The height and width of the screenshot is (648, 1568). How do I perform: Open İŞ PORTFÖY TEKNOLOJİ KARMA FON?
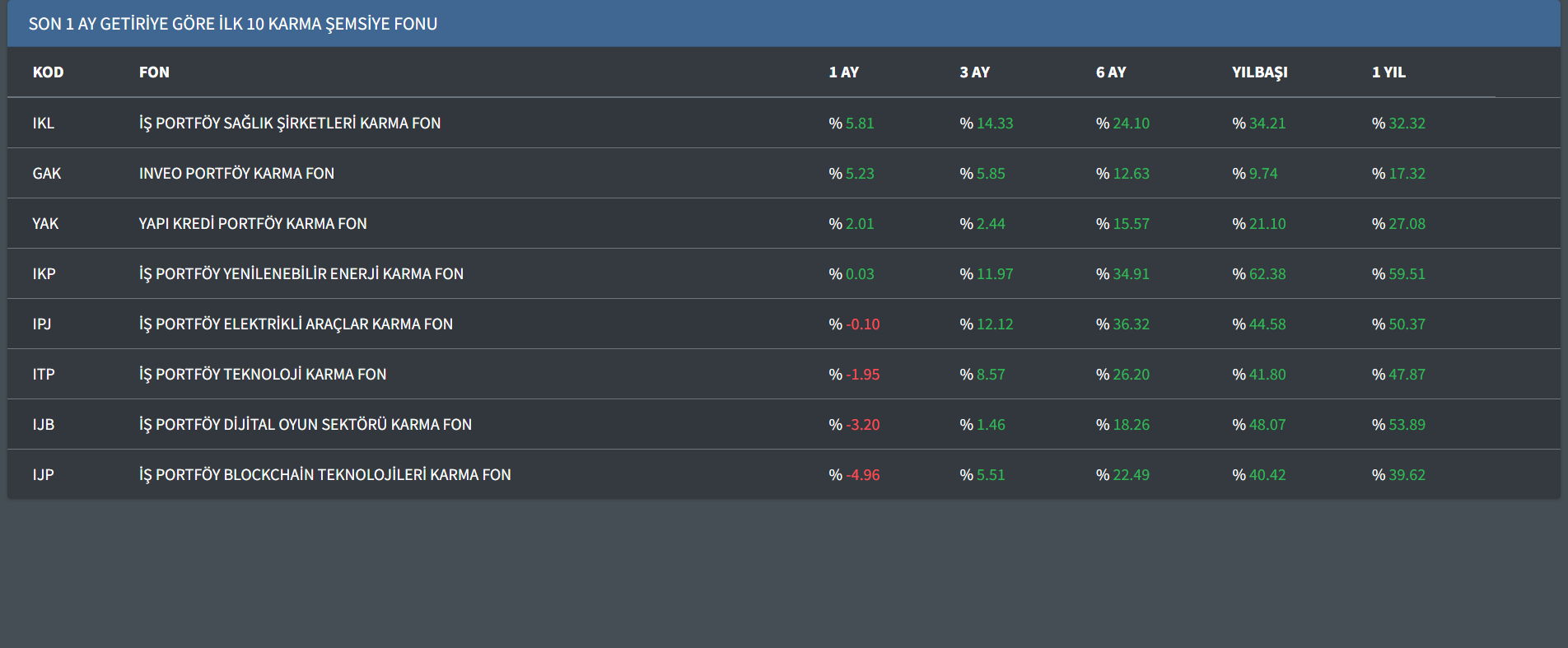263,375
